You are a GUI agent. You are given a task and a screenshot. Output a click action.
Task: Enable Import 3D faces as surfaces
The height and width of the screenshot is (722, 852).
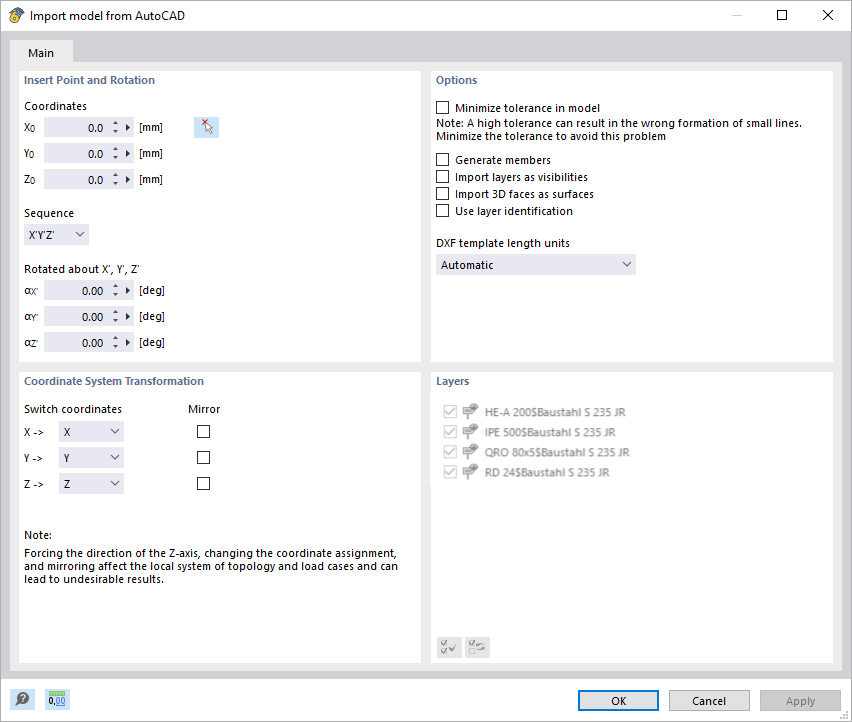coord(442,194)
